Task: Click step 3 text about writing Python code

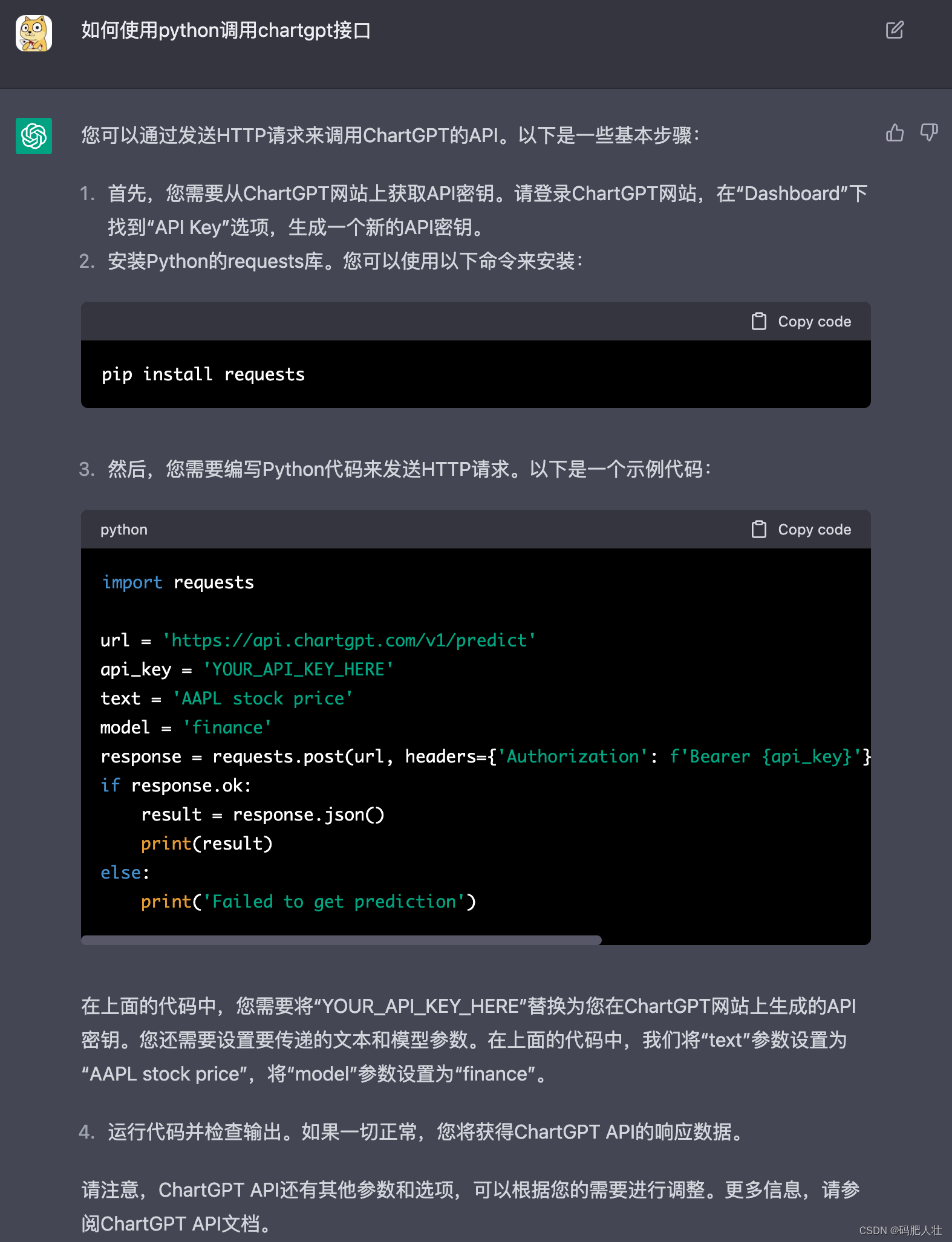Action: 409,469
